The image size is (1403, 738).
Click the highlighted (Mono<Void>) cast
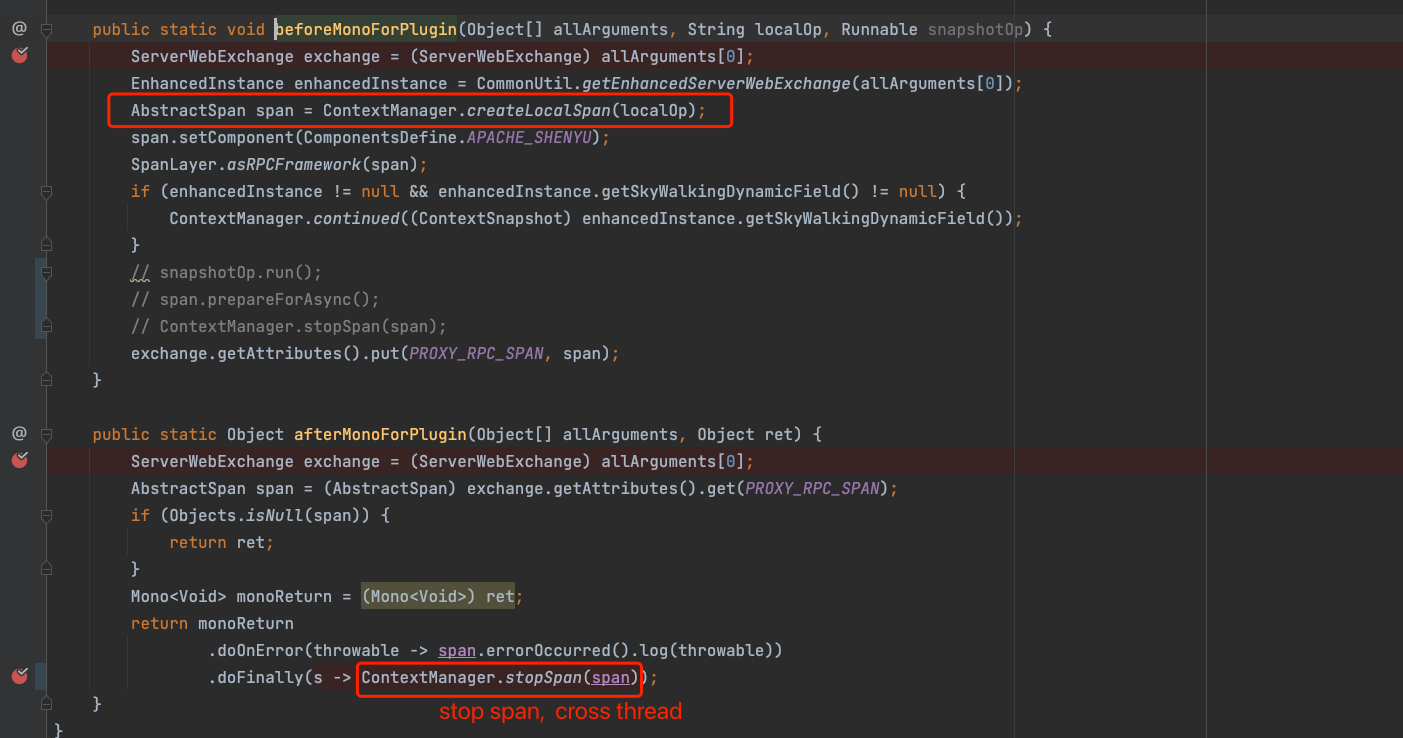420,596
